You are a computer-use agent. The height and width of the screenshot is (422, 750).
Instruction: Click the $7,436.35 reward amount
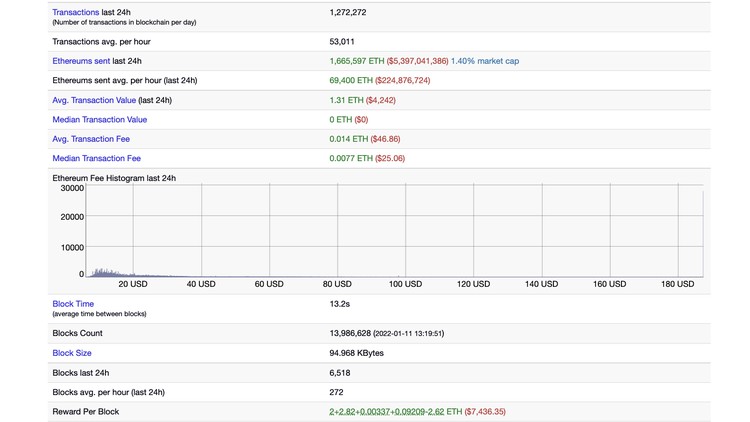pos(486,411)
